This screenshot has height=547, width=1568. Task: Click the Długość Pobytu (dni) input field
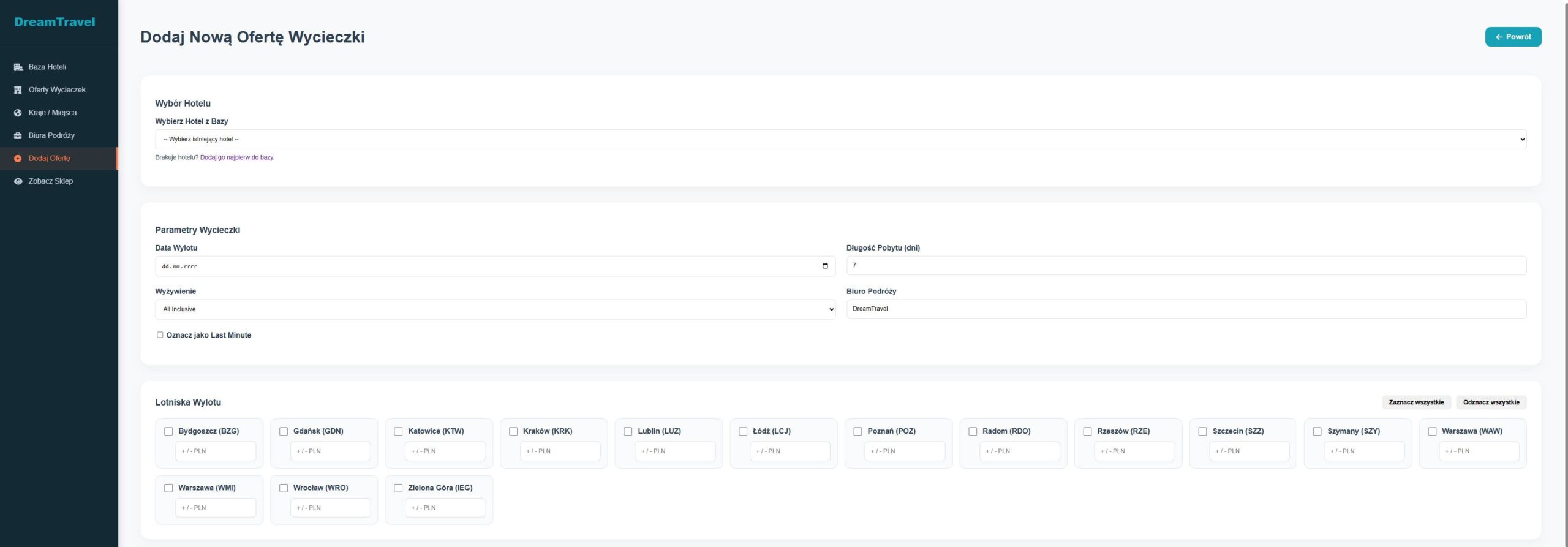pos(1186,266)
